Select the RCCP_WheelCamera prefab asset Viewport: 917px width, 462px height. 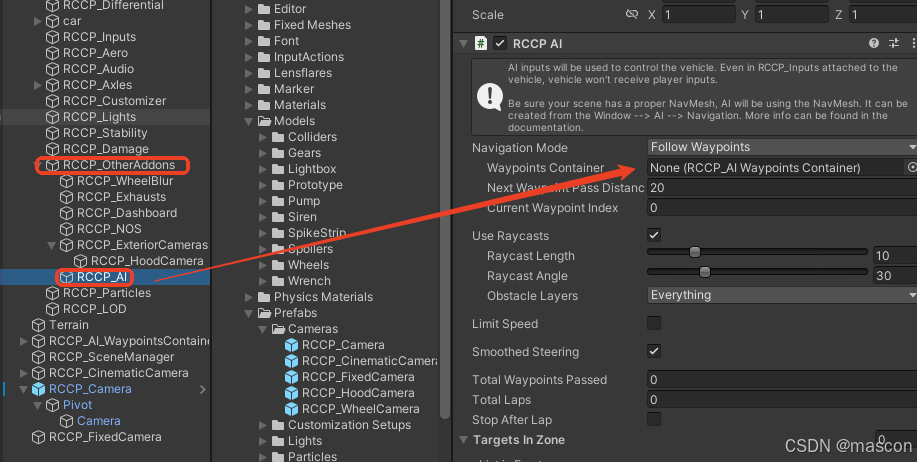[x=352, y=409]
